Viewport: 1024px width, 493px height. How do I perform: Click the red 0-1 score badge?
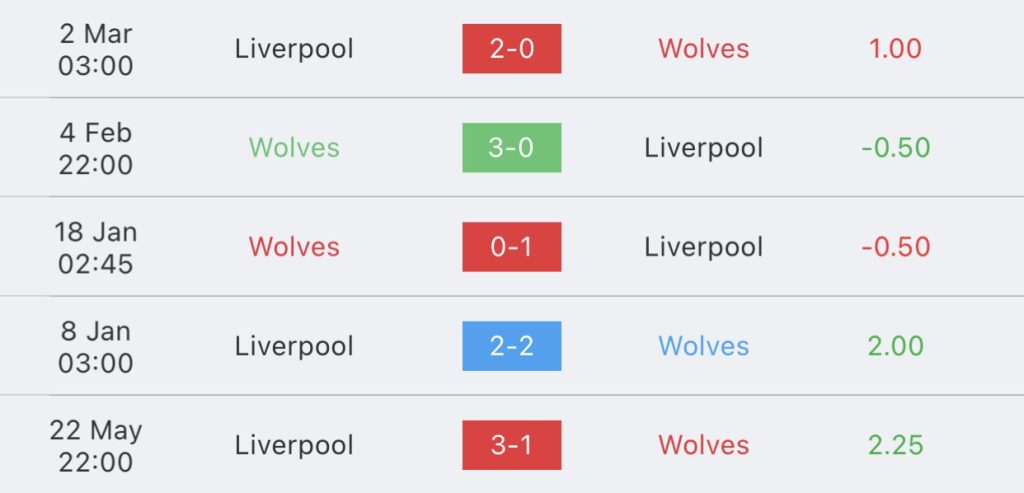click(x=511, y=247)
